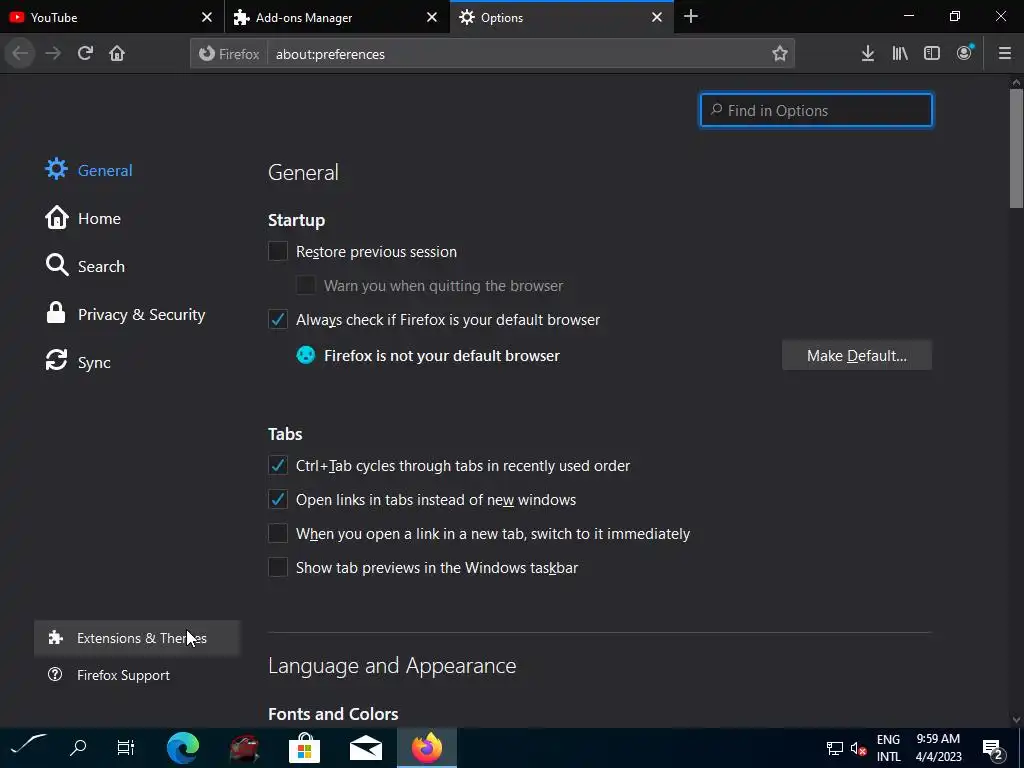Open the hamburger application menu
Image resolution: width=1024 pixels, height=768 pixels.
click(x=1005, y=54)
